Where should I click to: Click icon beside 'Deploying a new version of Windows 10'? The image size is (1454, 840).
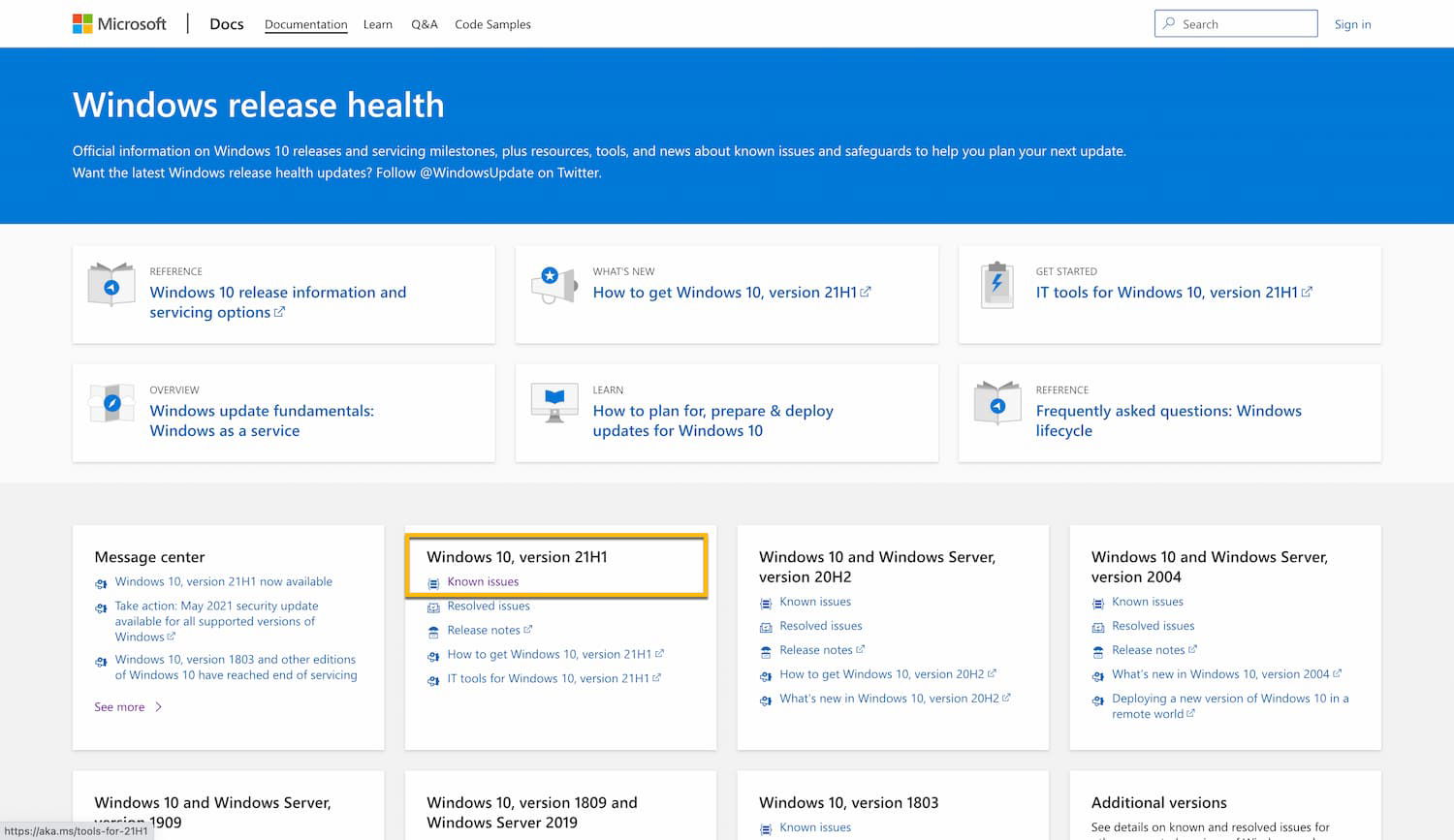pos(1098,700)
